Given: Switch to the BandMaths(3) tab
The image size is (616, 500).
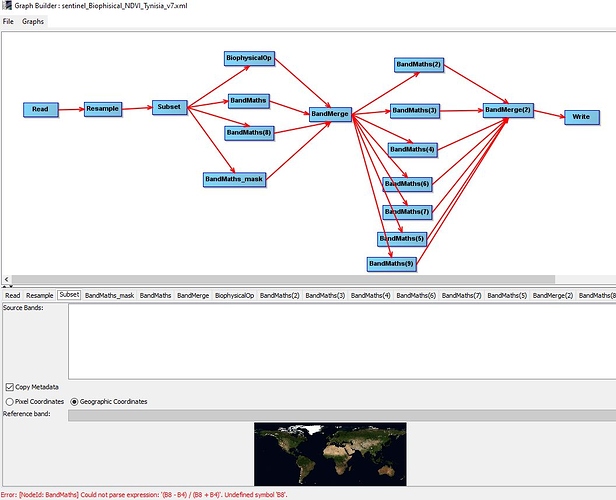Looking at the screenshot, I should [325, 295].
